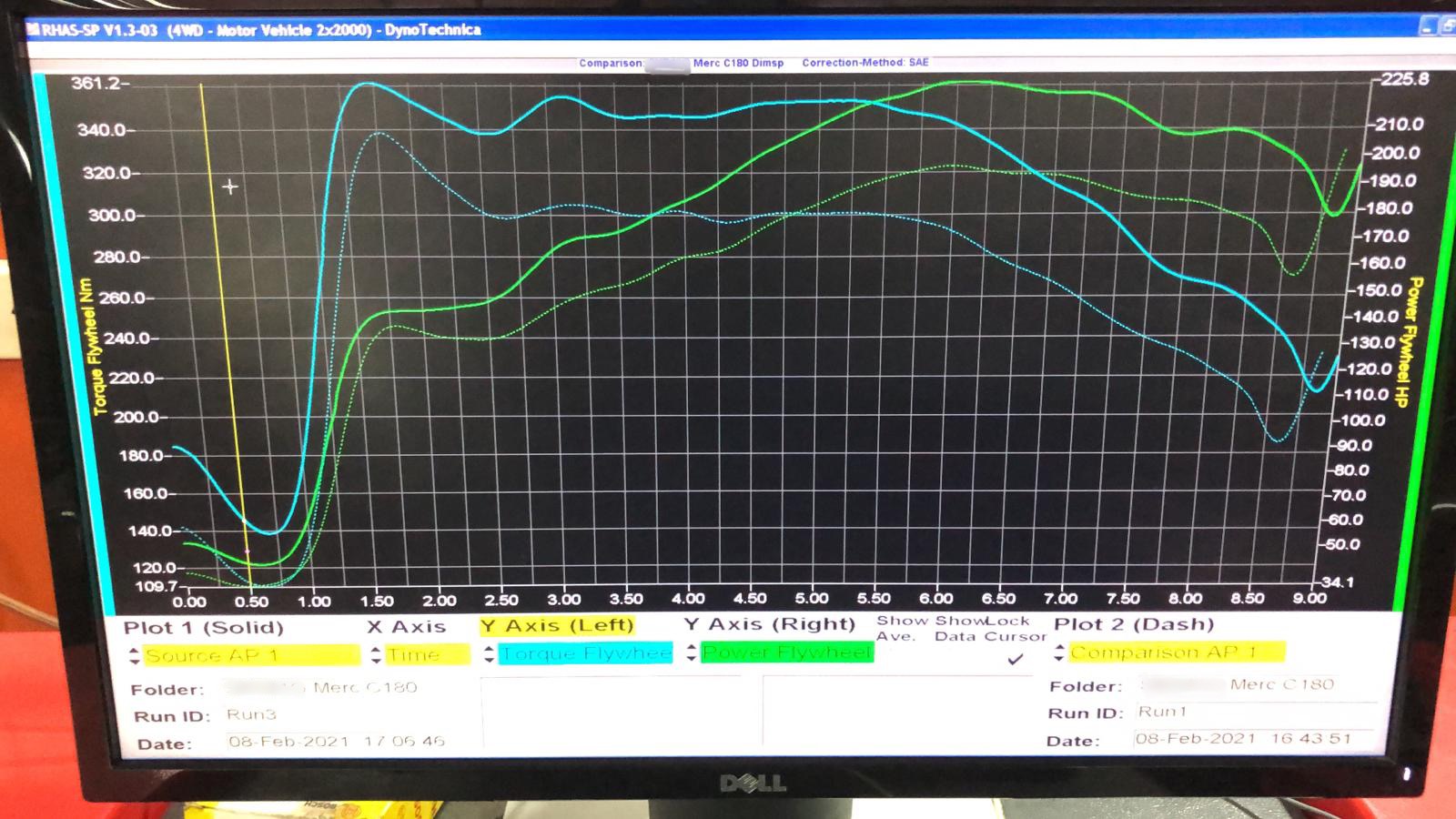Click the Plot 1 (Solid) heading
1456x819 pixels.
click(204, 627)
